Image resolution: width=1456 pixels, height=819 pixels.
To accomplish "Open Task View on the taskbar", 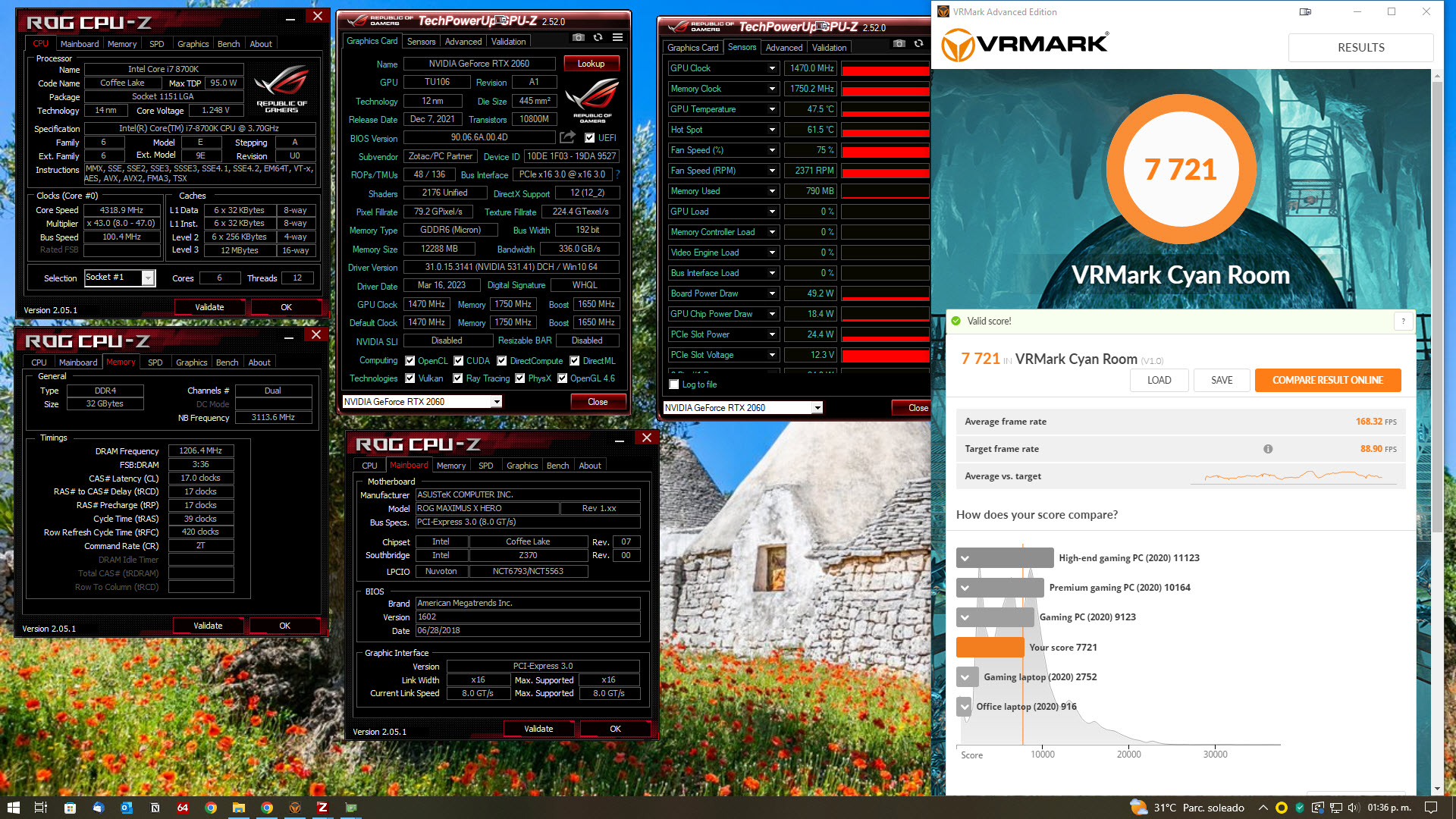I will 41,808.
